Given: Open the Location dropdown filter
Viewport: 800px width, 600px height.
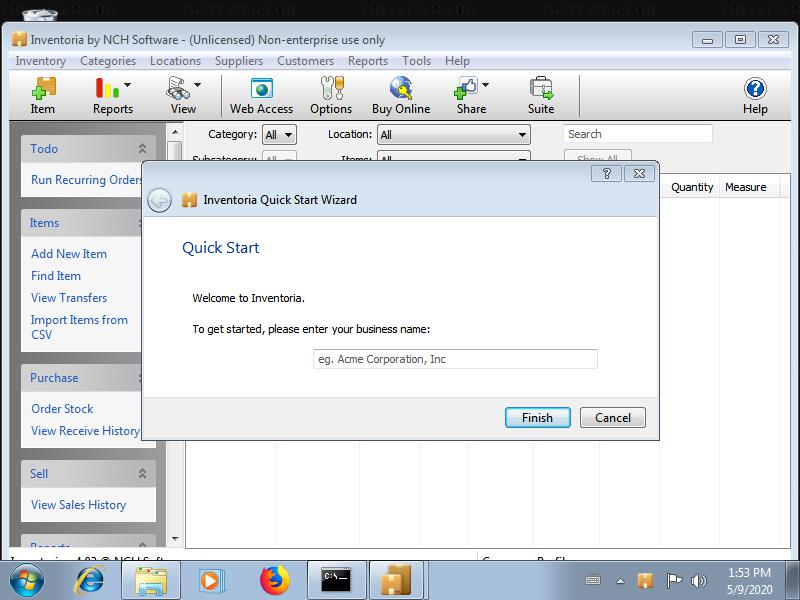Looking at the screenshot, I should (x=454, y=135).
